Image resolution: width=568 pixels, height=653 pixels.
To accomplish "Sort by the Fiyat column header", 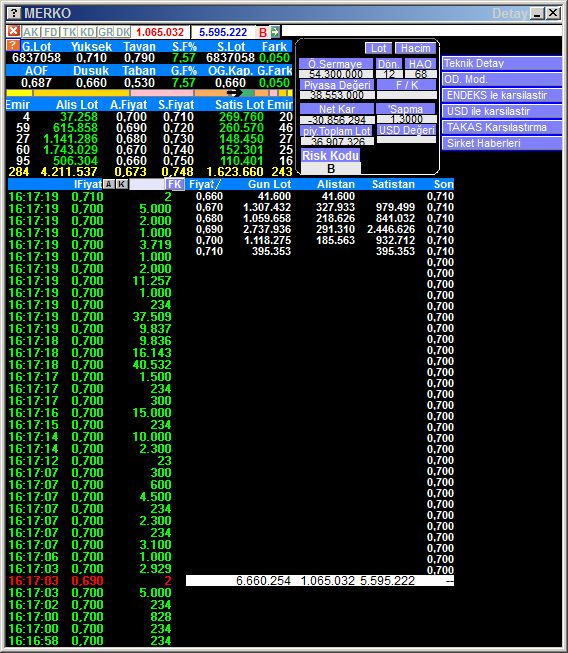I will pyautogui.click(x=204, y=184).
